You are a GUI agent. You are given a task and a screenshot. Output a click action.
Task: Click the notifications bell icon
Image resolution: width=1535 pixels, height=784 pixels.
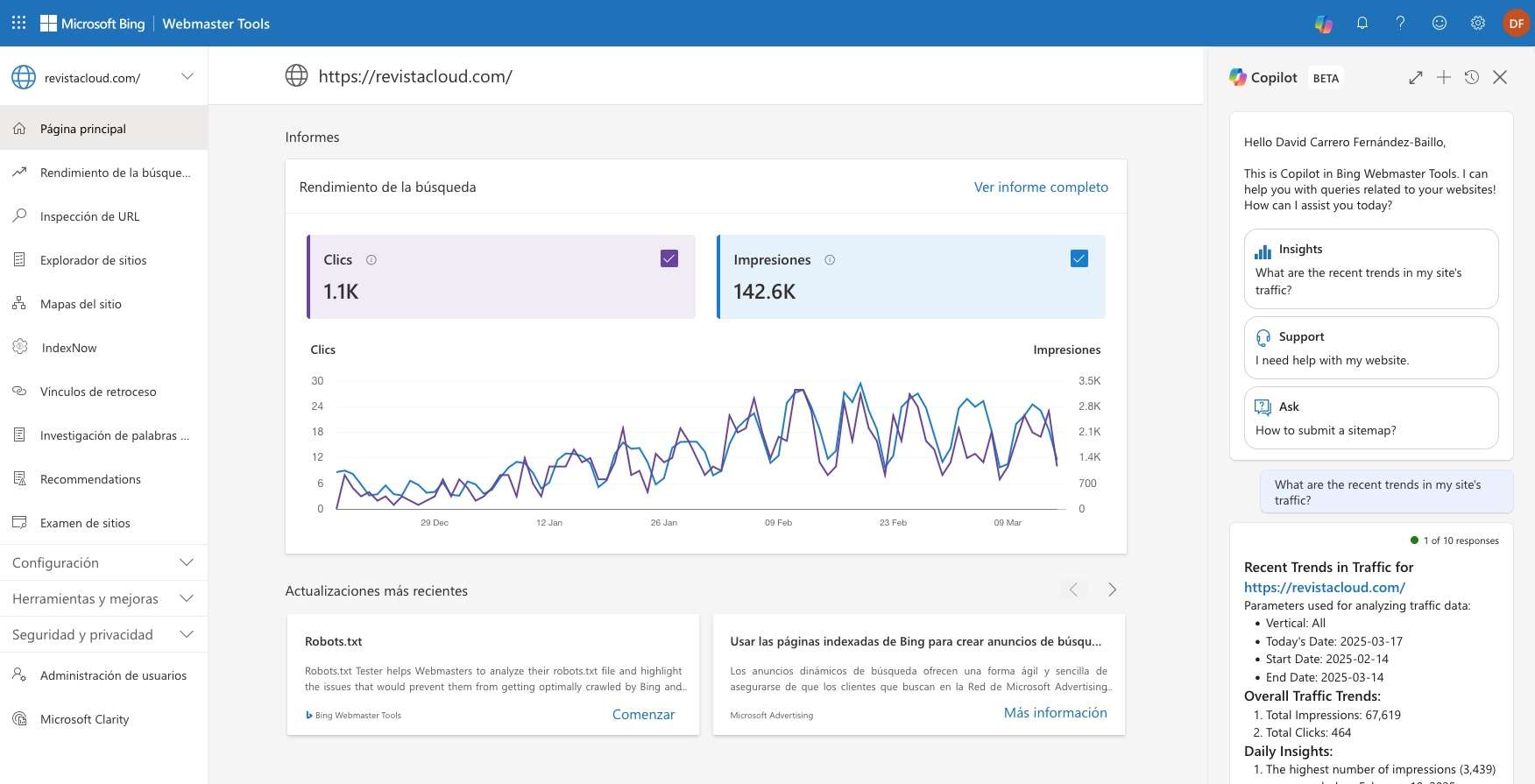click(x=1362, y=24)
